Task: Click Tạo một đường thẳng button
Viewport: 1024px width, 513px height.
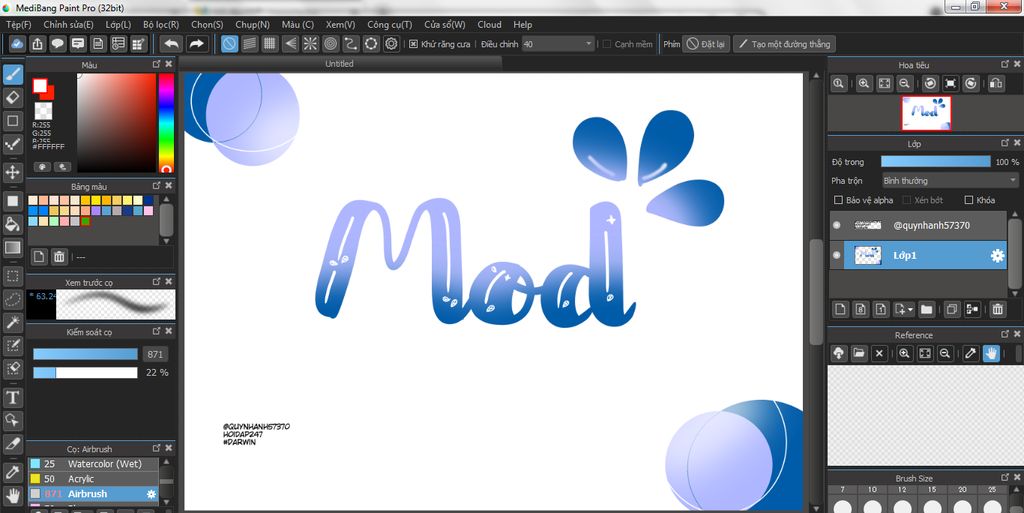Action: point(784,44)
